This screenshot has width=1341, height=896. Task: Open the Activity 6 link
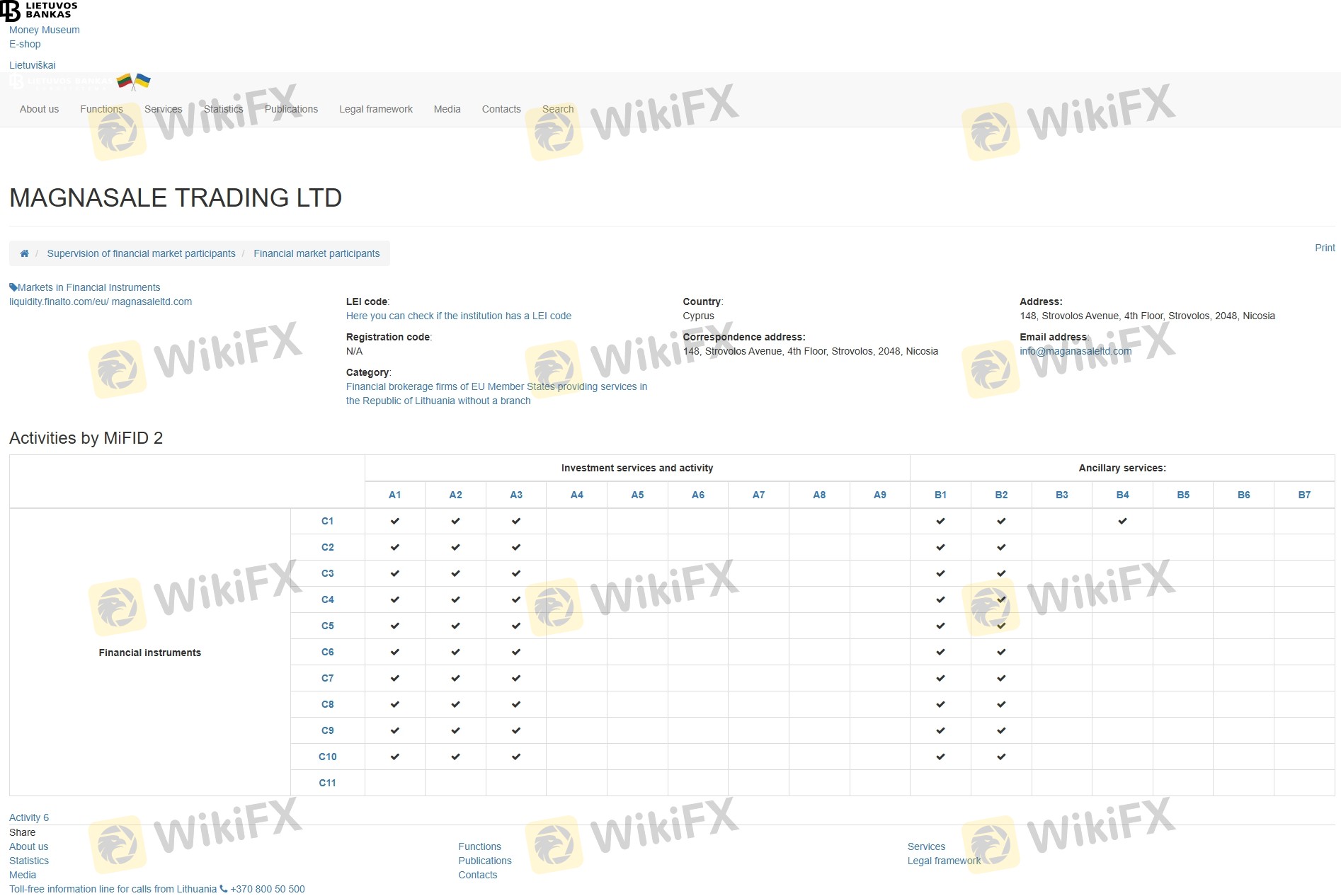click(x=29, y=817)
